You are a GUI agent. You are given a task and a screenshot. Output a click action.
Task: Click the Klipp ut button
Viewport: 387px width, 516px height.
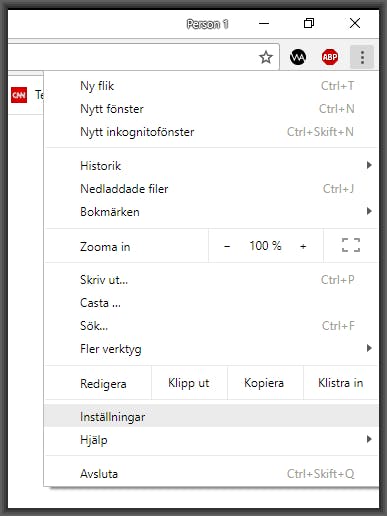[x=189, y=383]
